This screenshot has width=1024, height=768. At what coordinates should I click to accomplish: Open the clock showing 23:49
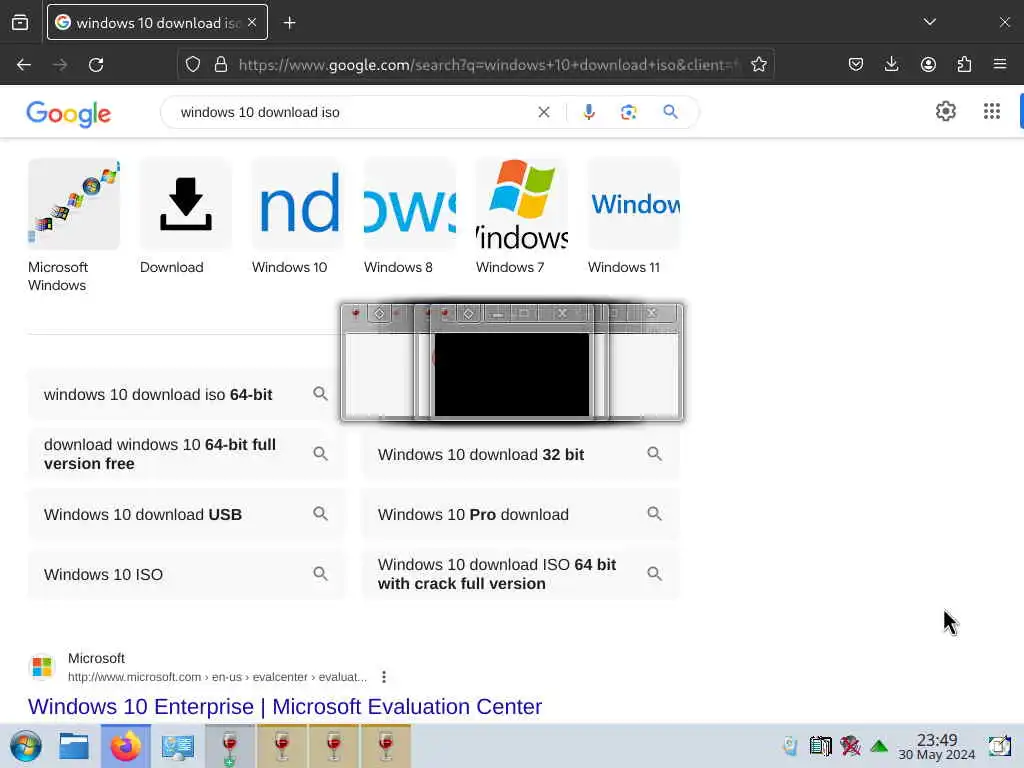[x=936, y=746]
